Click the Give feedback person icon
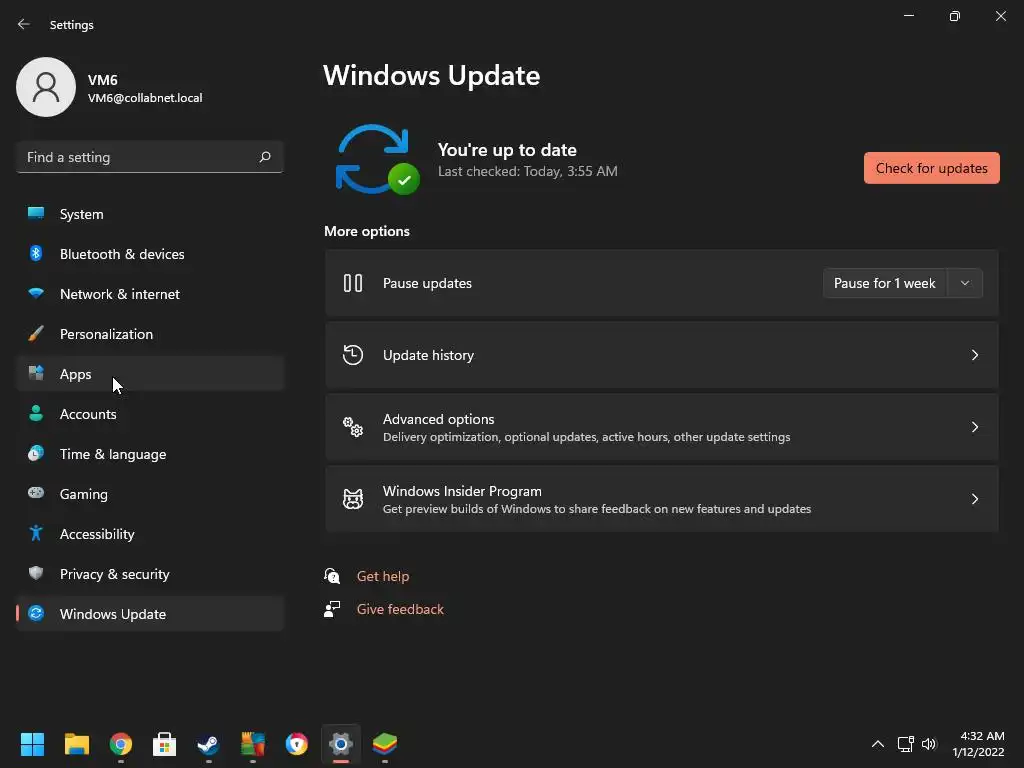 click(x=332, y=609)
